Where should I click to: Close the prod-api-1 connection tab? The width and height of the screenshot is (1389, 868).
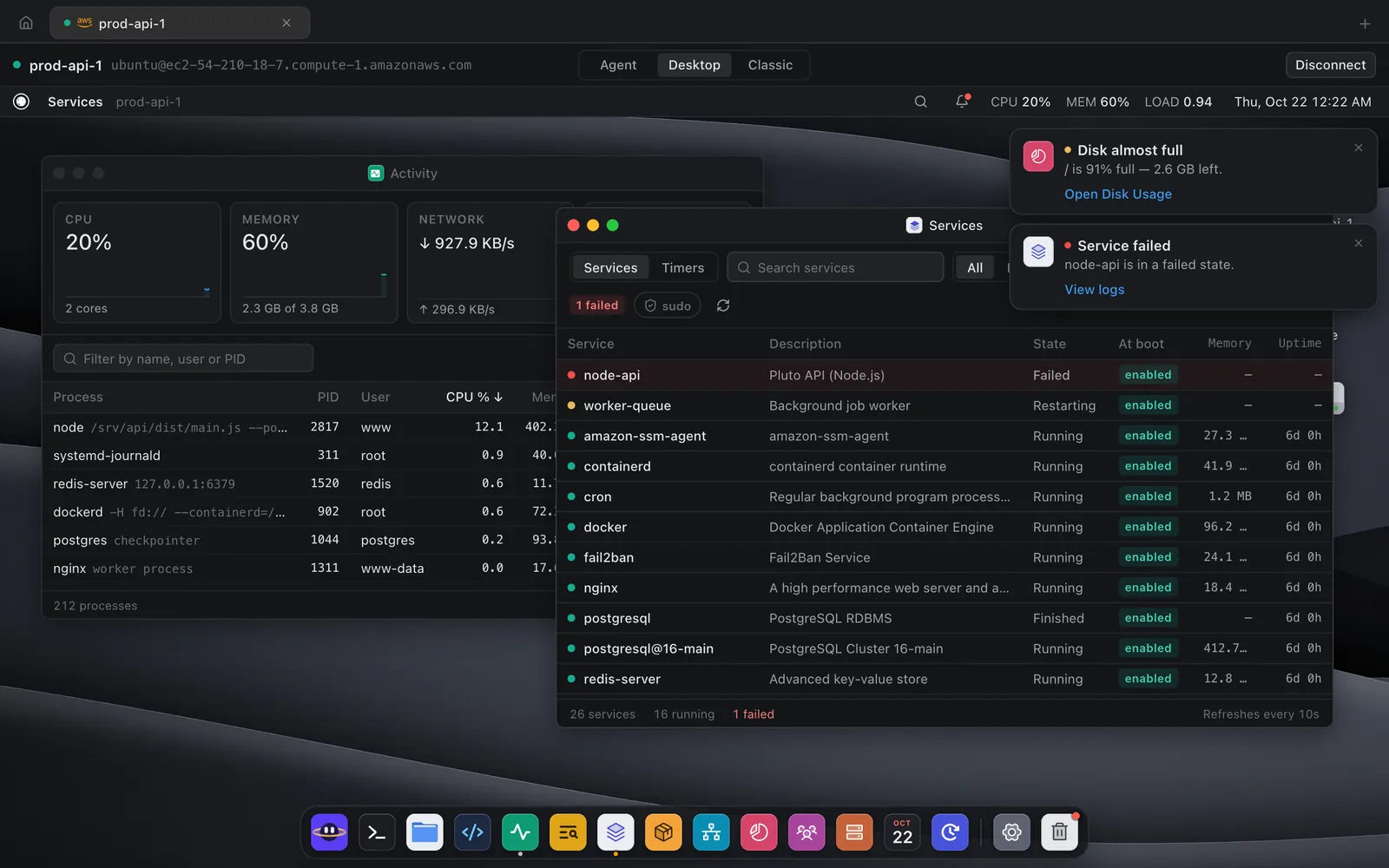pyautogui.click(x=286, y=23)
